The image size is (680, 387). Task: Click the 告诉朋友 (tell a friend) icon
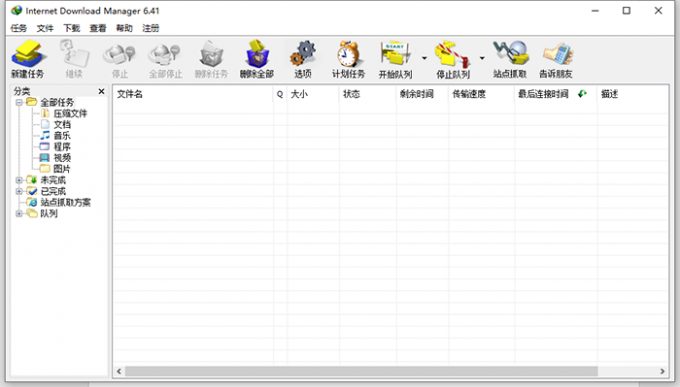[556, 59]
